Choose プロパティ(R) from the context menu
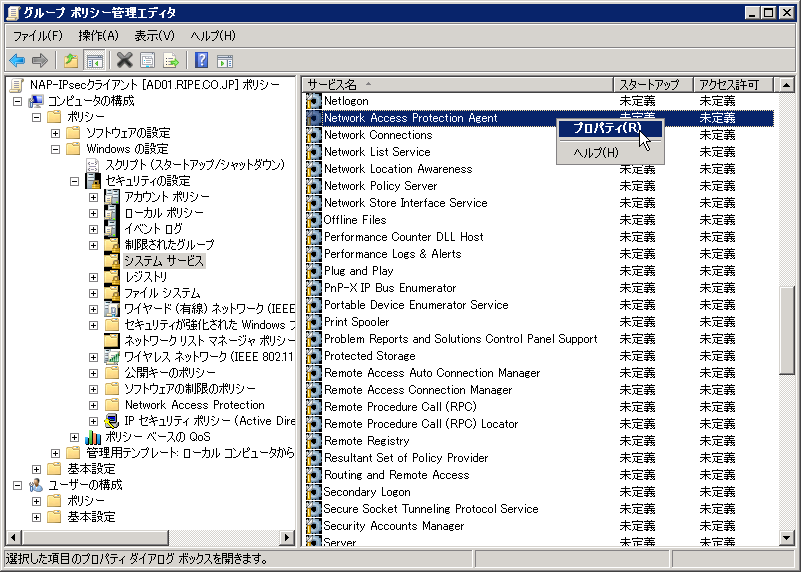The image size is (801, 572). [x=607, y=128]
